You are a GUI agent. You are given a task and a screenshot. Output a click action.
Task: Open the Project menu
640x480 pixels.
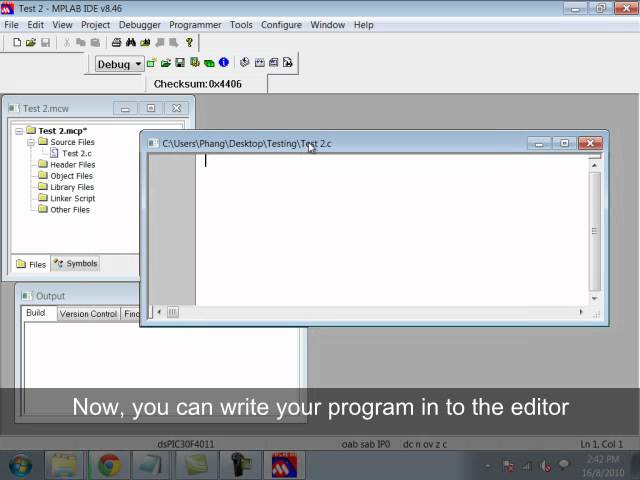click(x=96, y=25)
